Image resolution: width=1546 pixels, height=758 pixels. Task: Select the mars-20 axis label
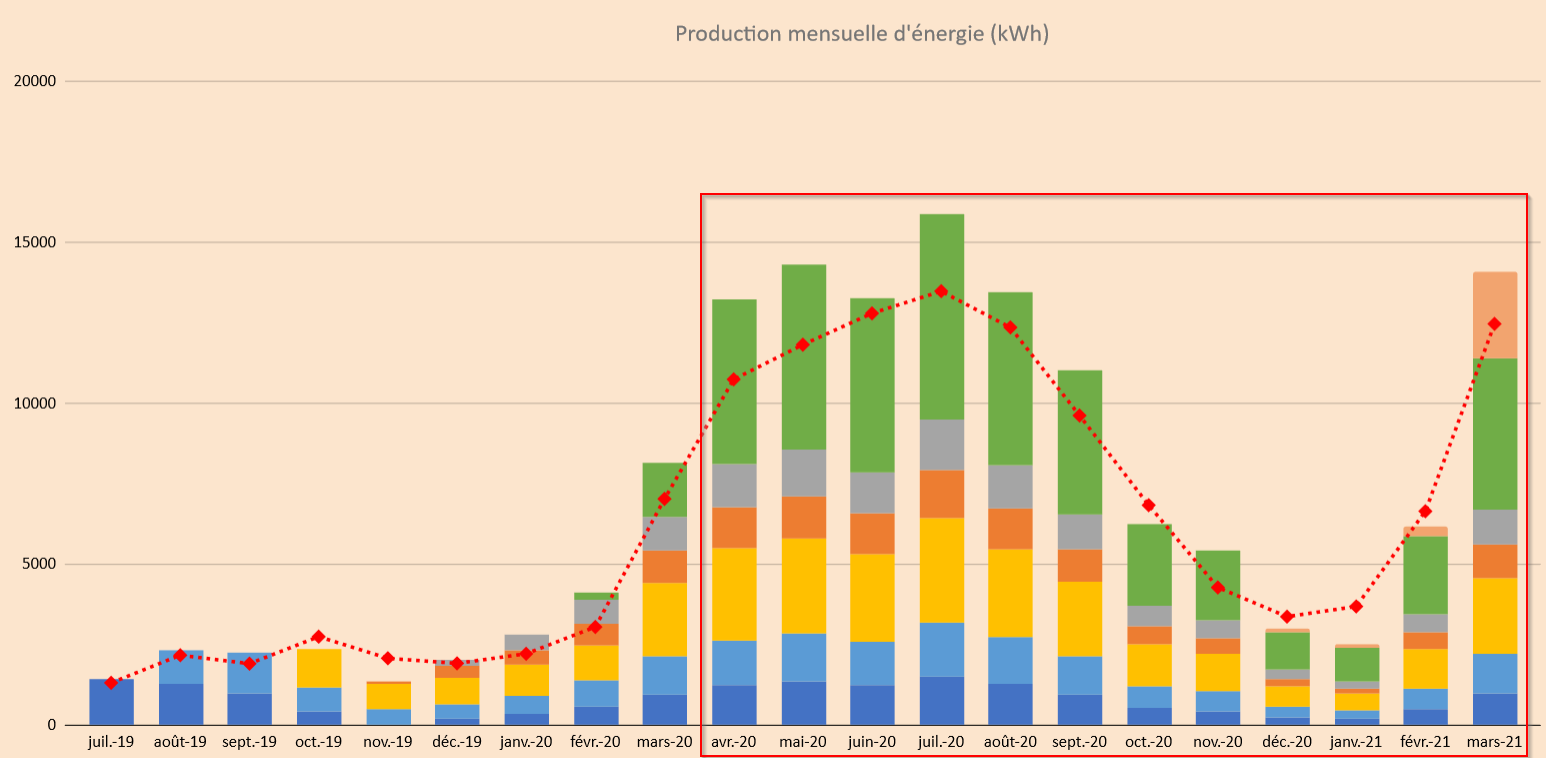[665, 742]
